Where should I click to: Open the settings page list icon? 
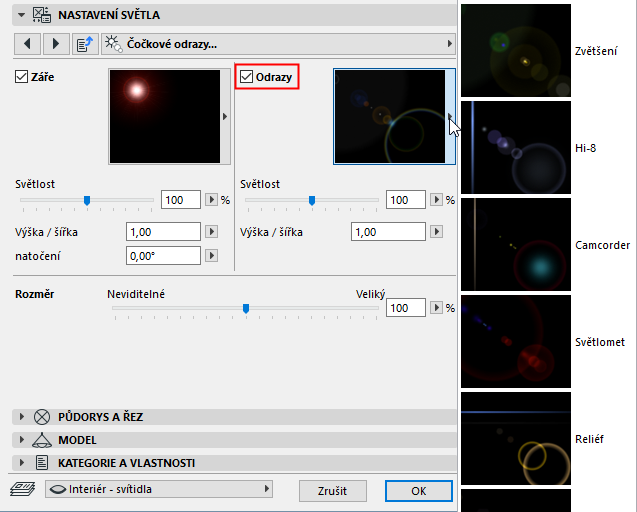click(85, 43)
